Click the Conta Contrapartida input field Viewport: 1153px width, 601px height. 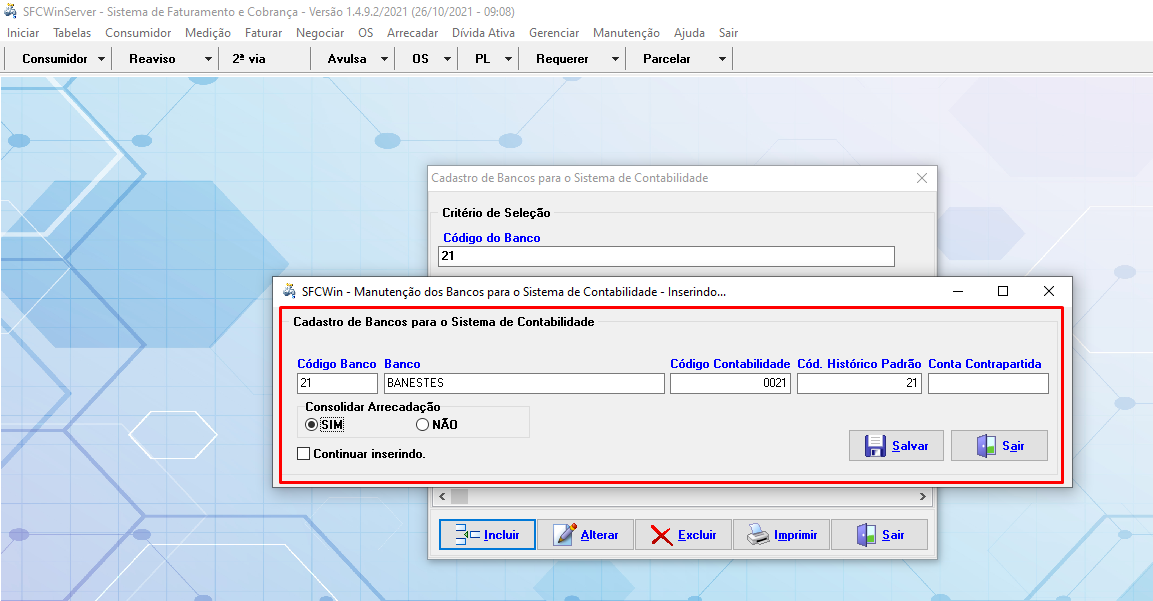point(988,384)
